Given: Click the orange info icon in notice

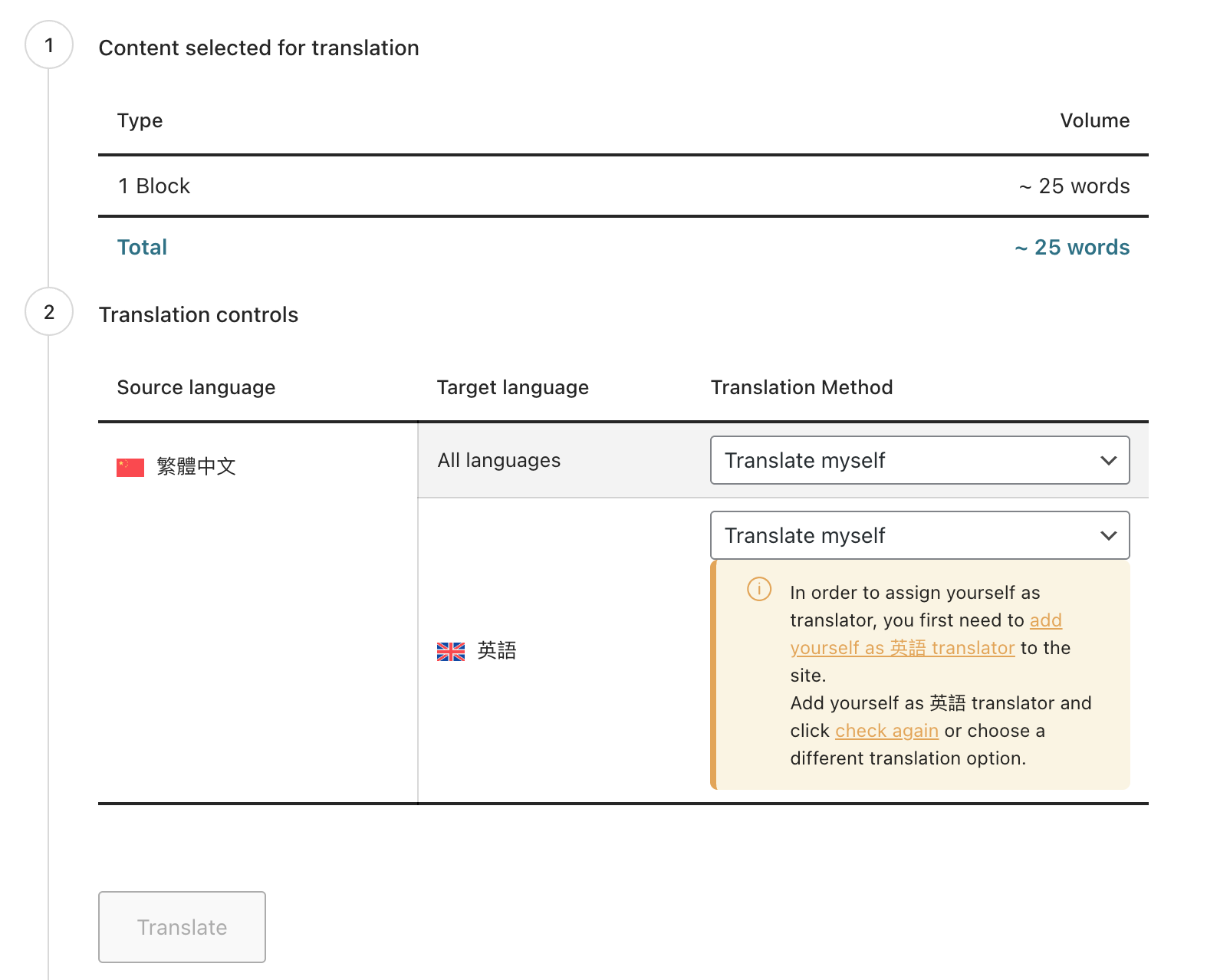Looking at the screenshot, I should coord(758,589).
